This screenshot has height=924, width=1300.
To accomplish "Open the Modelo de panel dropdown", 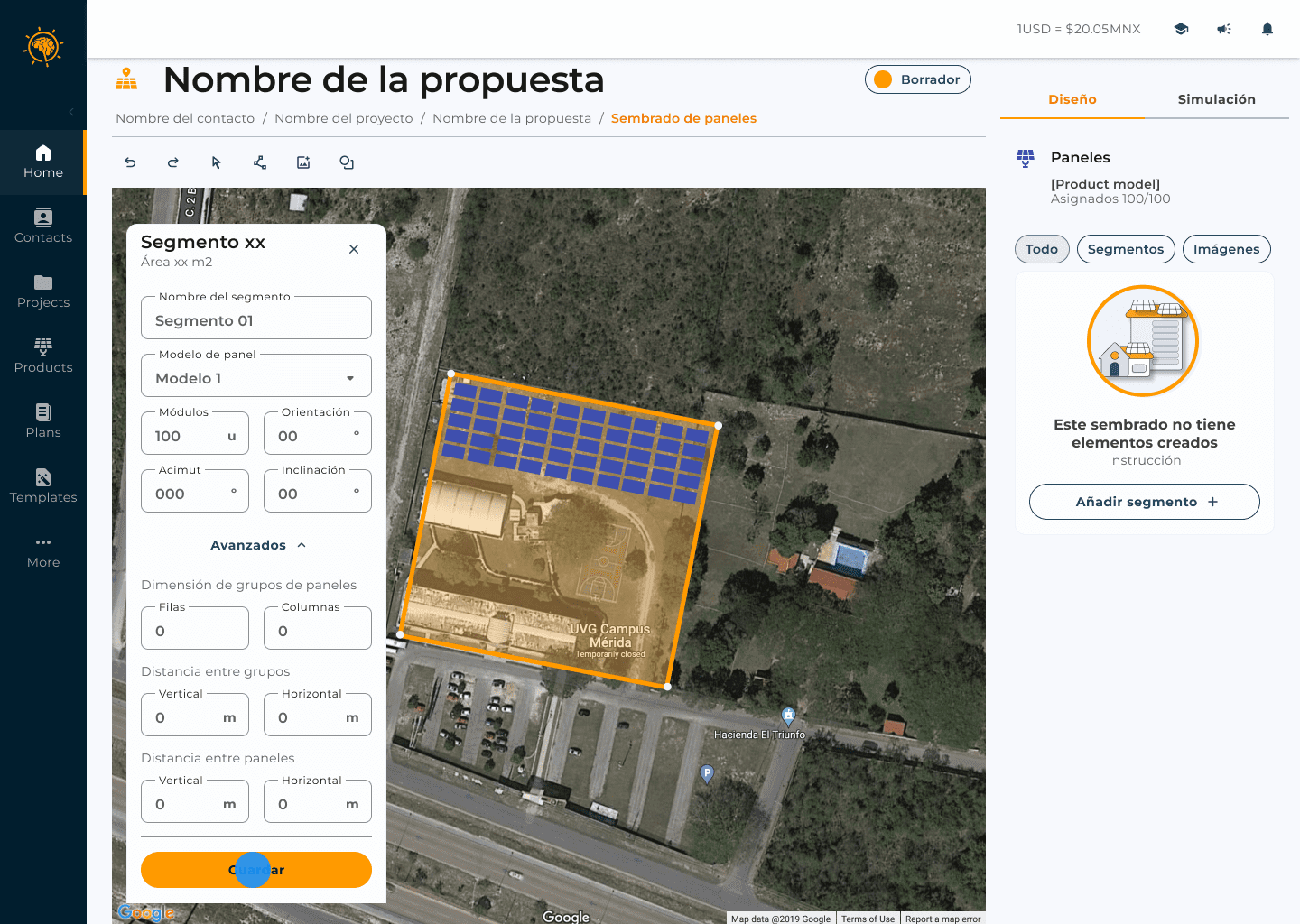I will 256,378.
